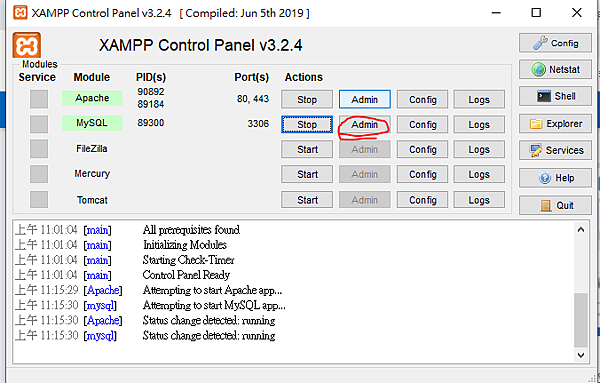Toggle the Mercury service checkbox

(x=39, y=174)
